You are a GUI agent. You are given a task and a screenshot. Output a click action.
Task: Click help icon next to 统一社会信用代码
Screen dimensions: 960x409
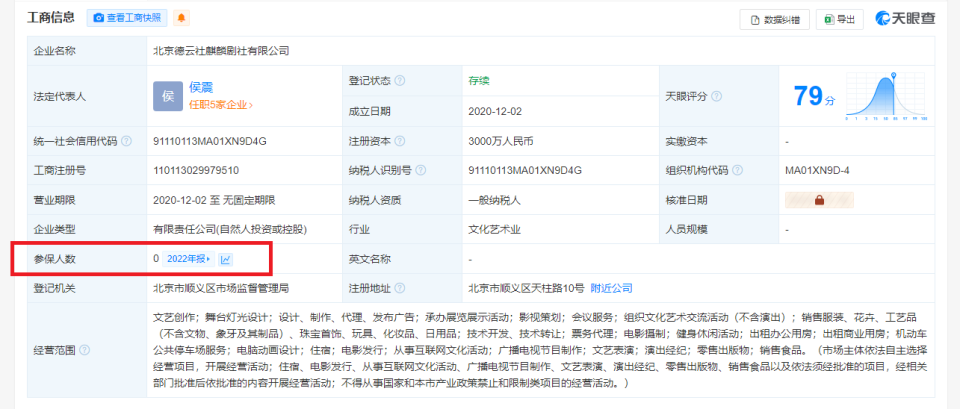[x=126, y=141]
